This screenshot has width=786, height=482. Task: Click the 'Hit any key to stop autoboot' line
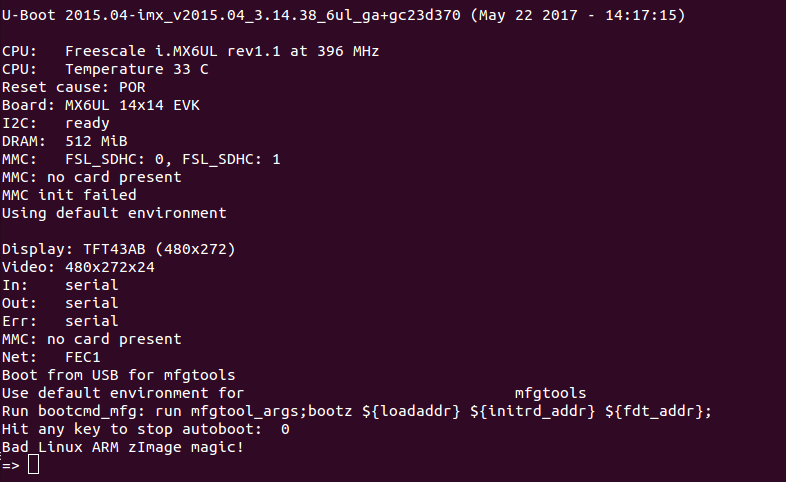click(146, 429)
